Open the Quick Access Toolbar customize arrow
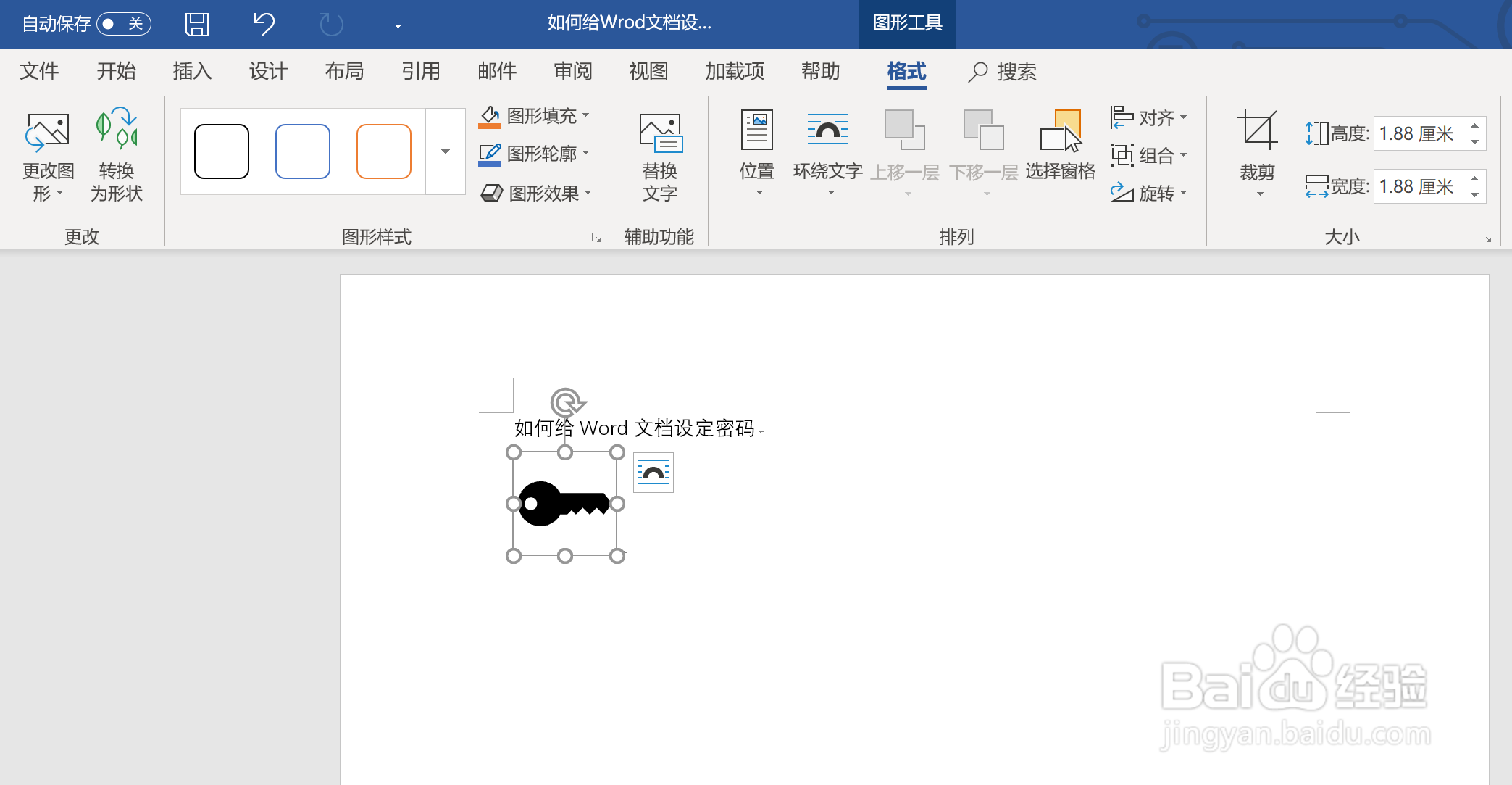Viewport: 1512px width, 785px height. pos(398,25)
